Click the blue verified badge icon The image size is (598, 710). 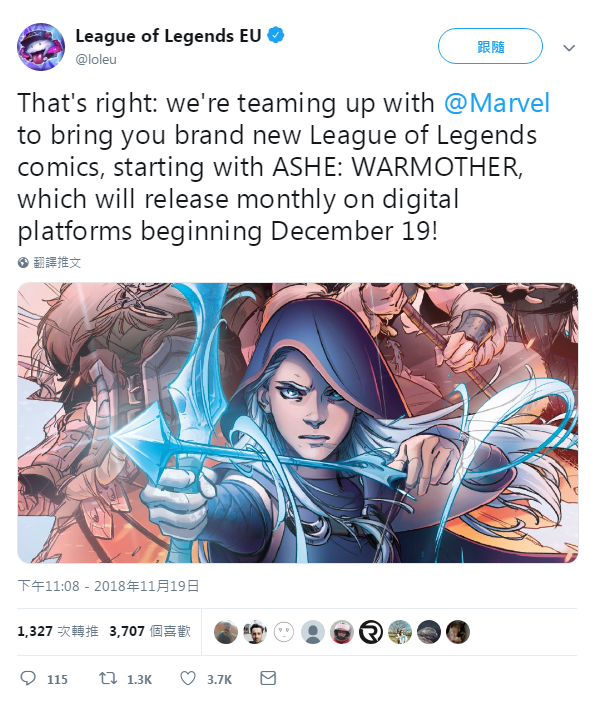pos(276,35)
